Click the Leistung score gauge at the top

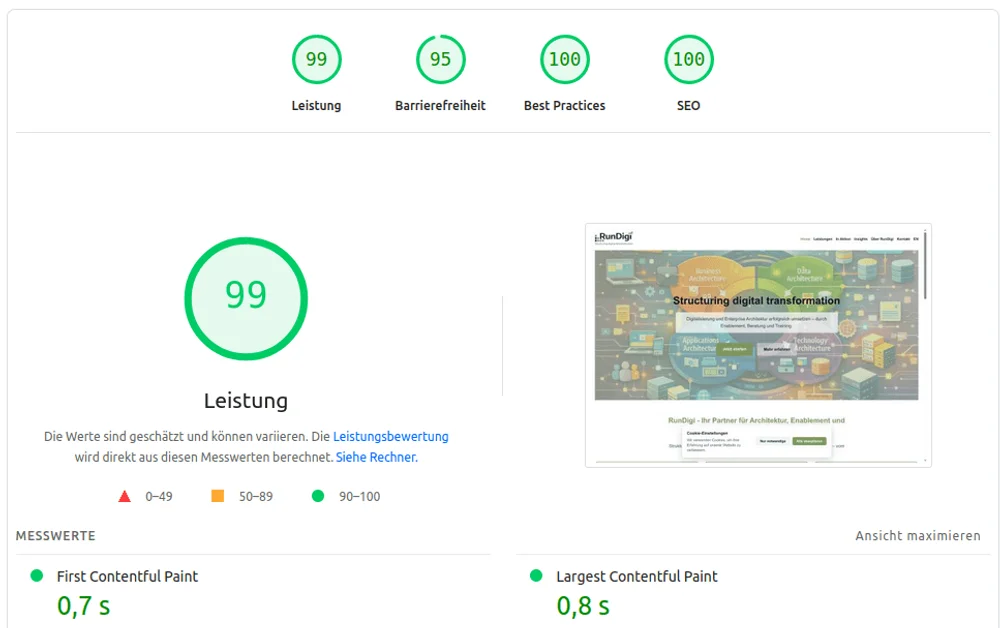click(317, 59)
